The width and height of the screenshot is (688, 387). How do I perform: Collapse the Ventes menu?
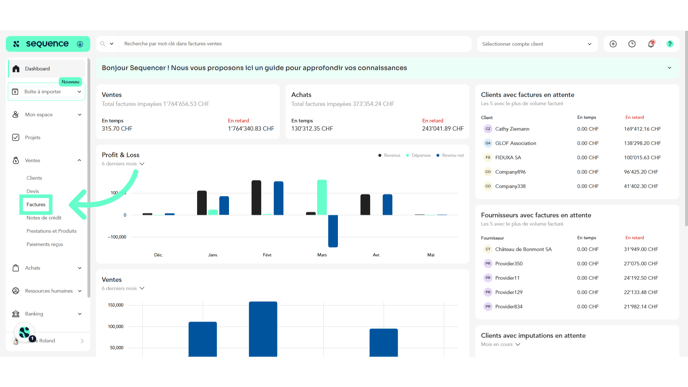(79, 161)
